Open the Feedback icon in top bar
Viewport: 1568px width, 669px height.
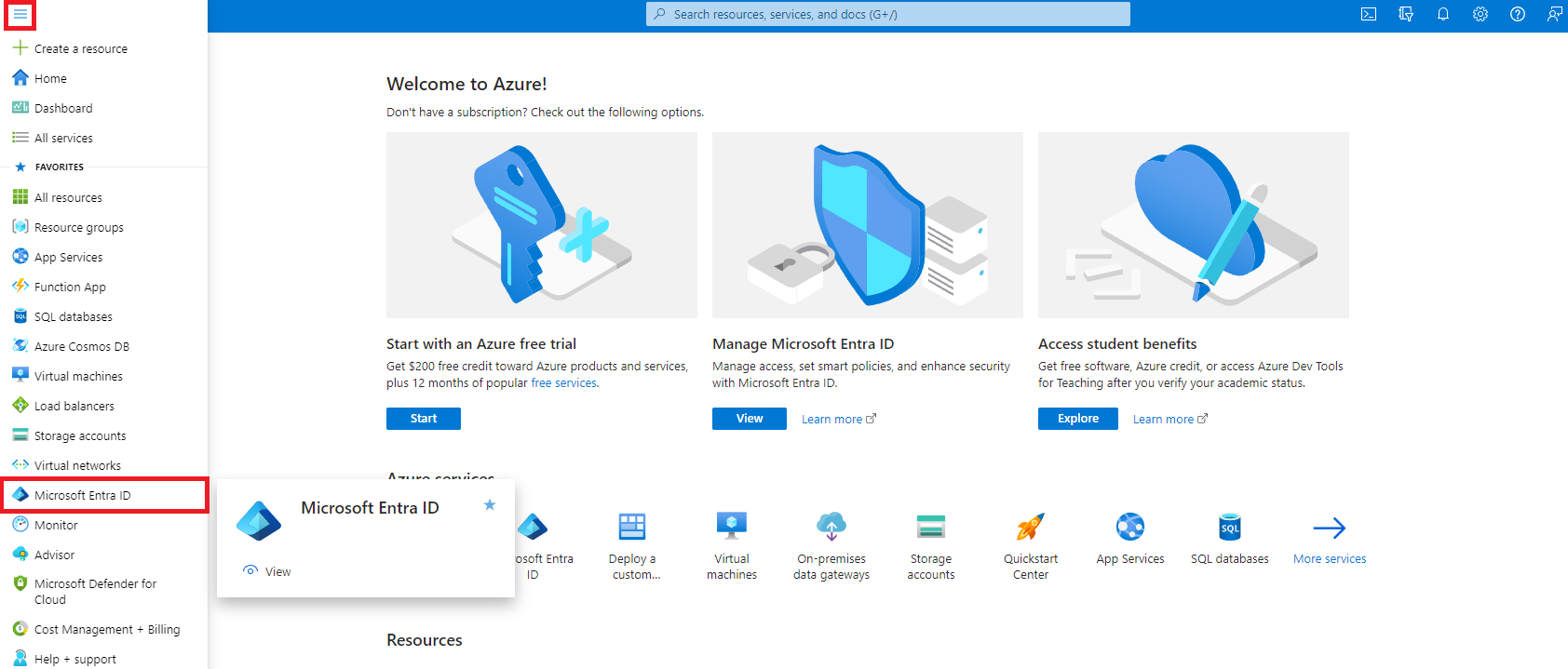(1554, 14)
